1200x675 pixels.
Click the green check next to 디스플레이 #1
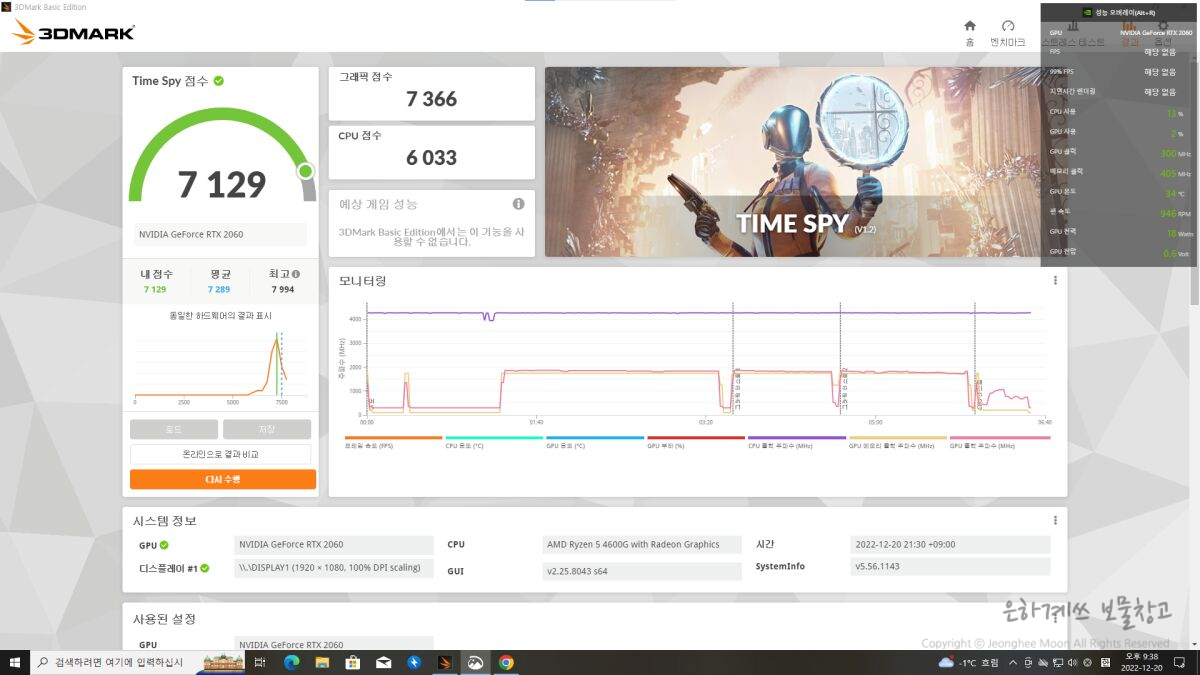pos(204,568)
